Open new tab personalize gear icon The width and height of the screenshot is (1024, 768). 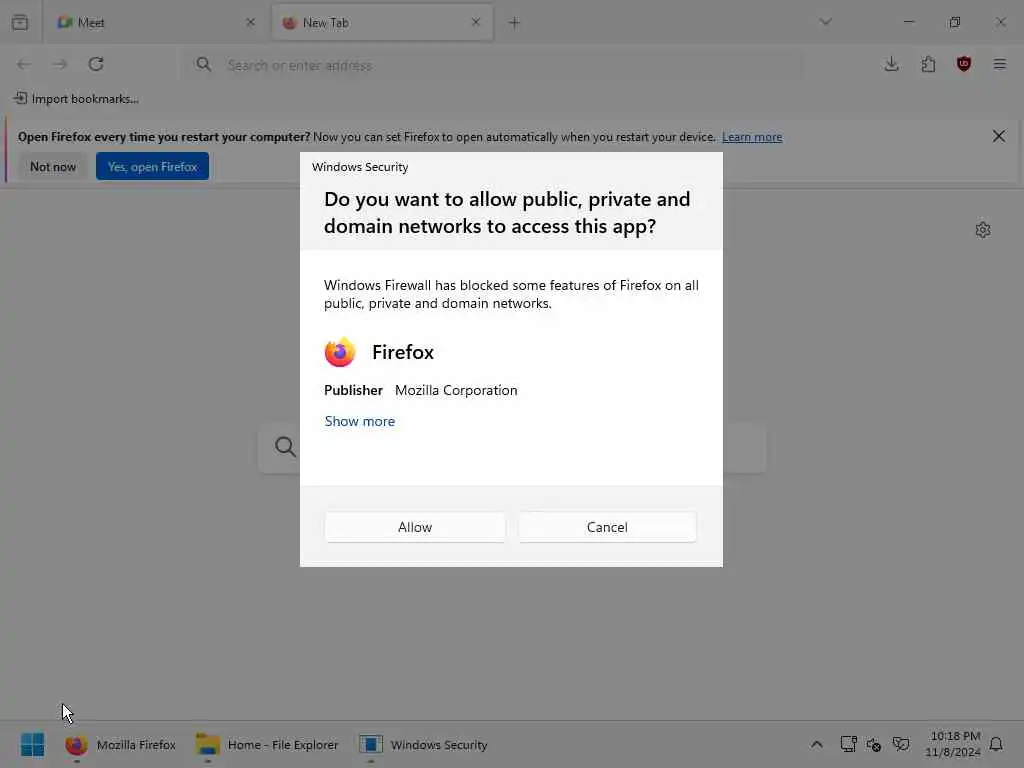pos(983,230)
